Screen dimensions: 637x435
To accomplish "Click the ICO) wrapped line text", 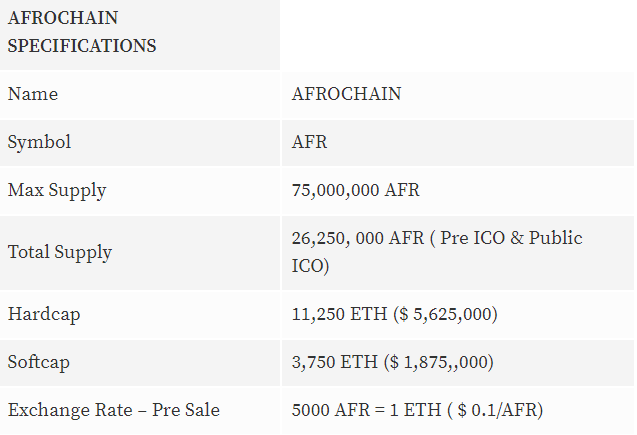I will (x=310, y=266).
